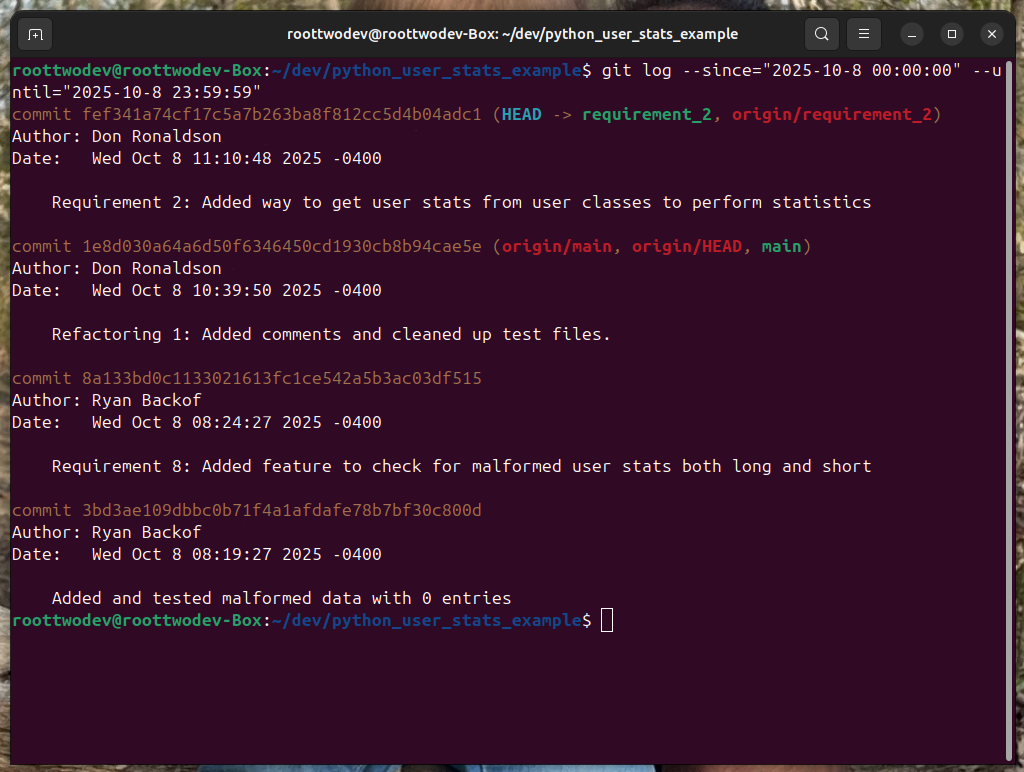Open the terminal search
Image resolution: width=1024 pixels, height=772 pixels.
tap(821, 33)
